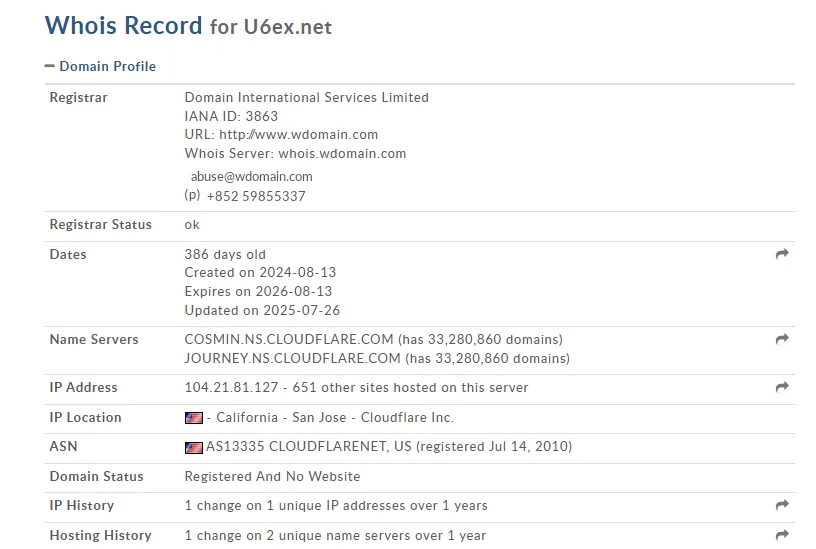Click the arrow icon in the IP History row
This screenshot has height=549, width=816.
782,506
